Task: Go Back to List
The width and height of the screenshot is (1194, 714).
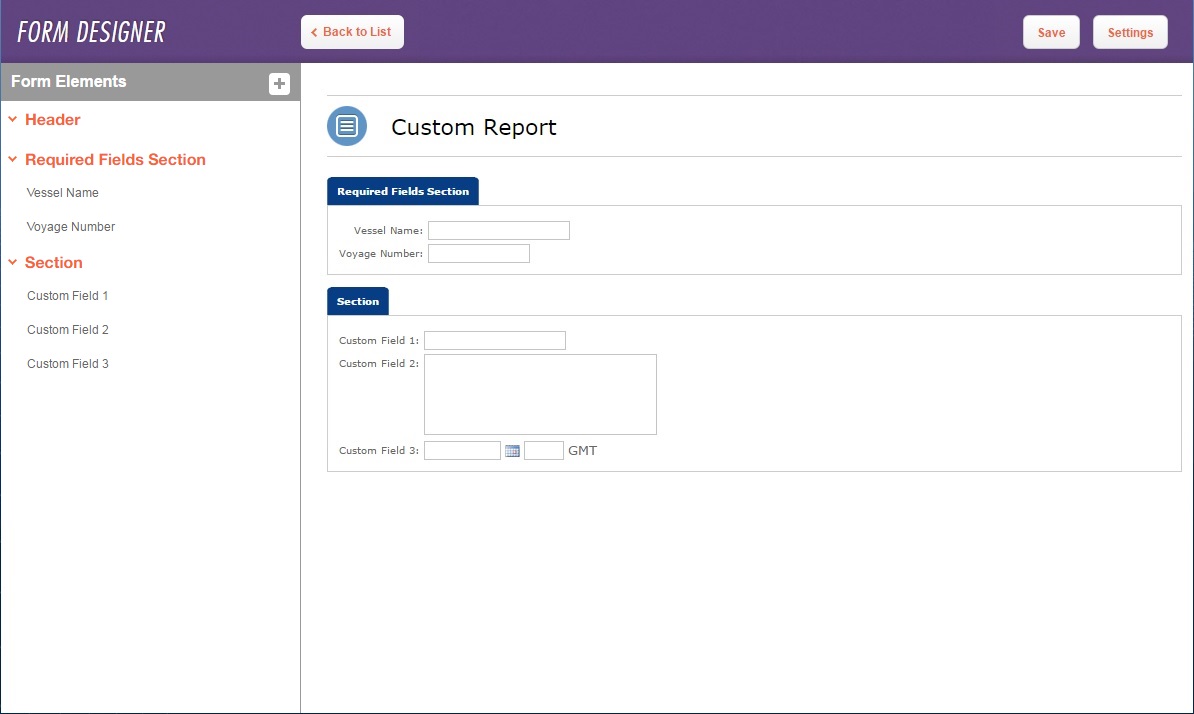Action: [x=352, y=32]
